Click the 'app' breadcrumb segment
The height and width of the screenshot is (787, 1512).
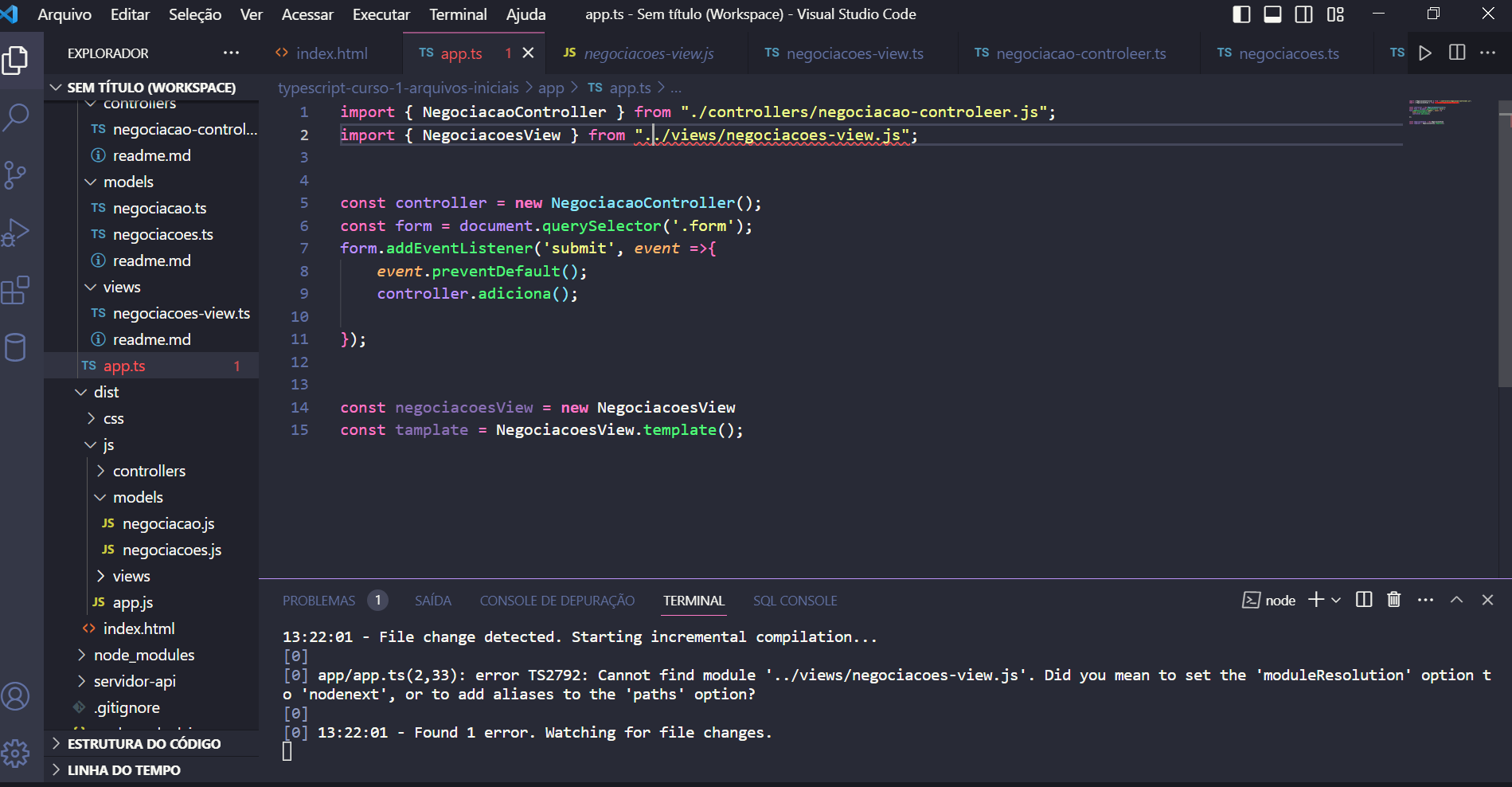point(551,88)
